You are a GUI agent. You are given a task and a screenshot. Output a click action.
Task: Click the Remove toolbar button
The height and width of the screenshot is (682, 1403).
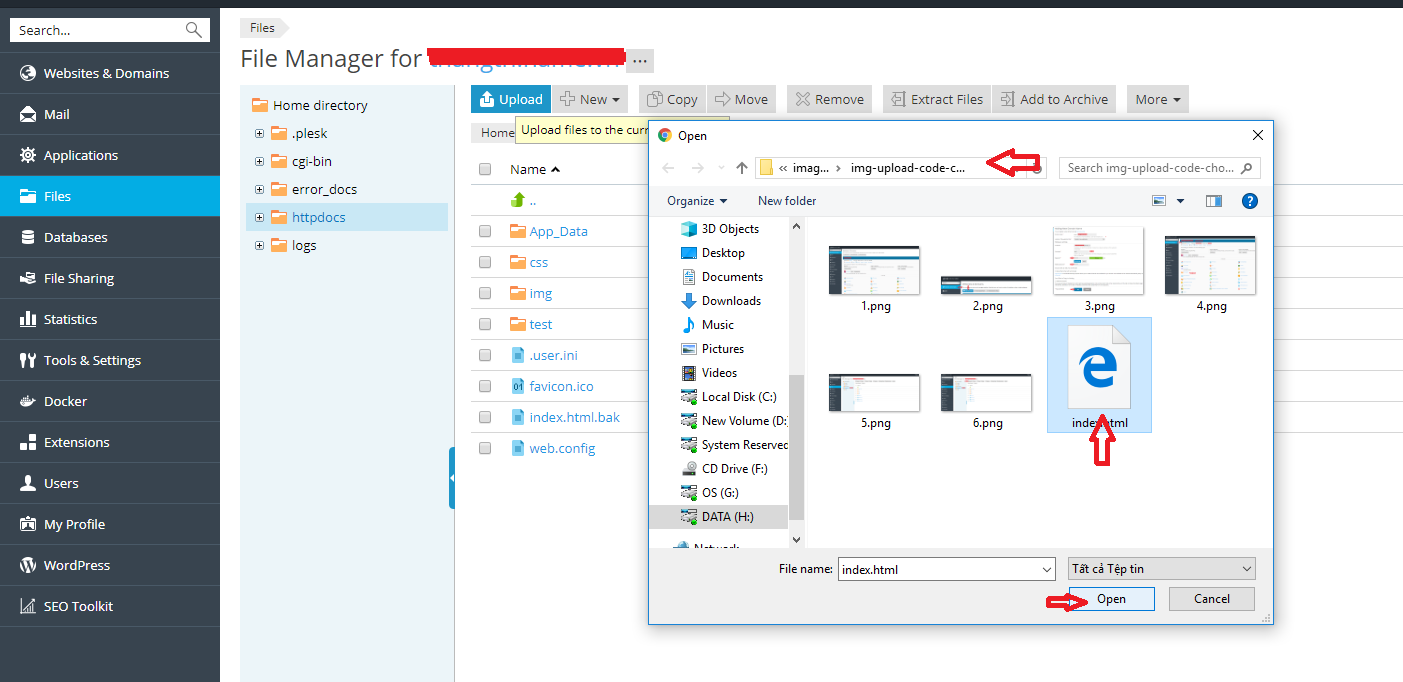click(829, 99)
